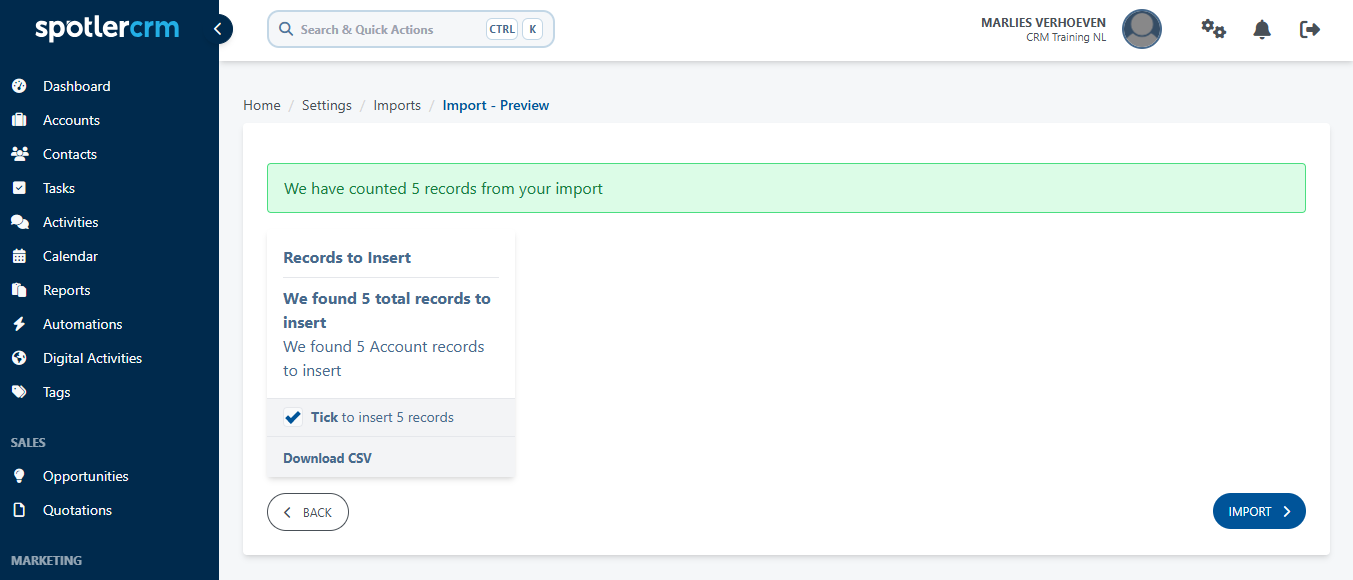Screen dimensions: 1353x580
Task: Go to Imports breadcrumb
Action: pyautogui.click(x=397, y=105)
